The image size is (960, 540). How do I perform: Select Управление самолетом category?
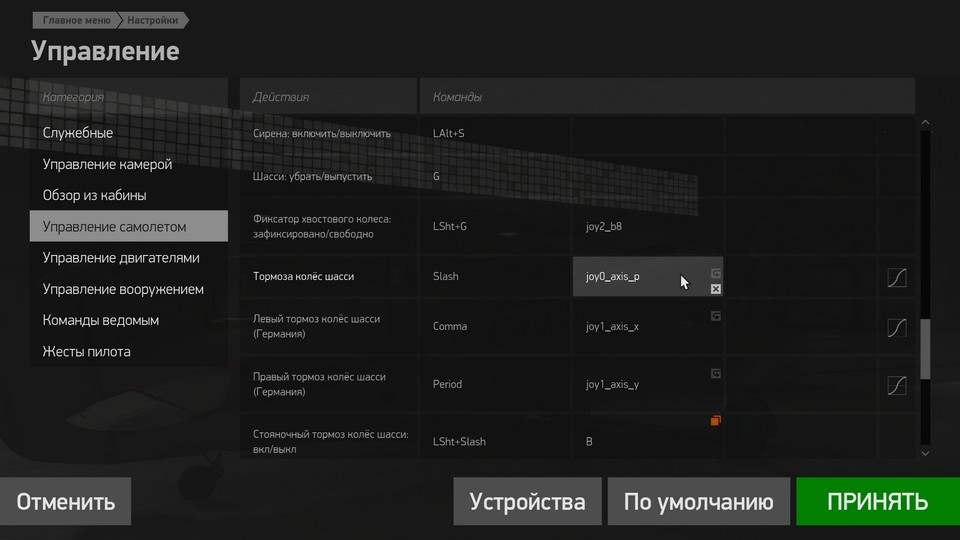coord(129,227)
